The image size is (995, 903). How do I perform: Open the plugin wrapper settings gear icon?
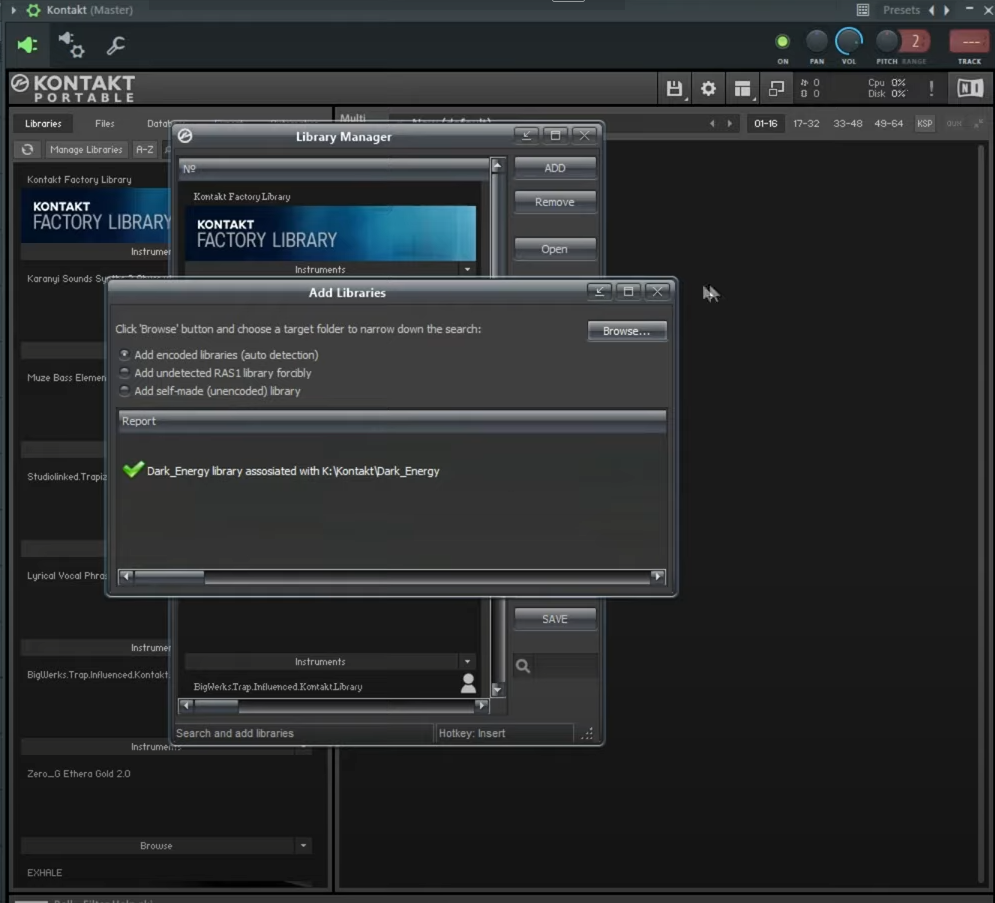click(x=71, y=45)
